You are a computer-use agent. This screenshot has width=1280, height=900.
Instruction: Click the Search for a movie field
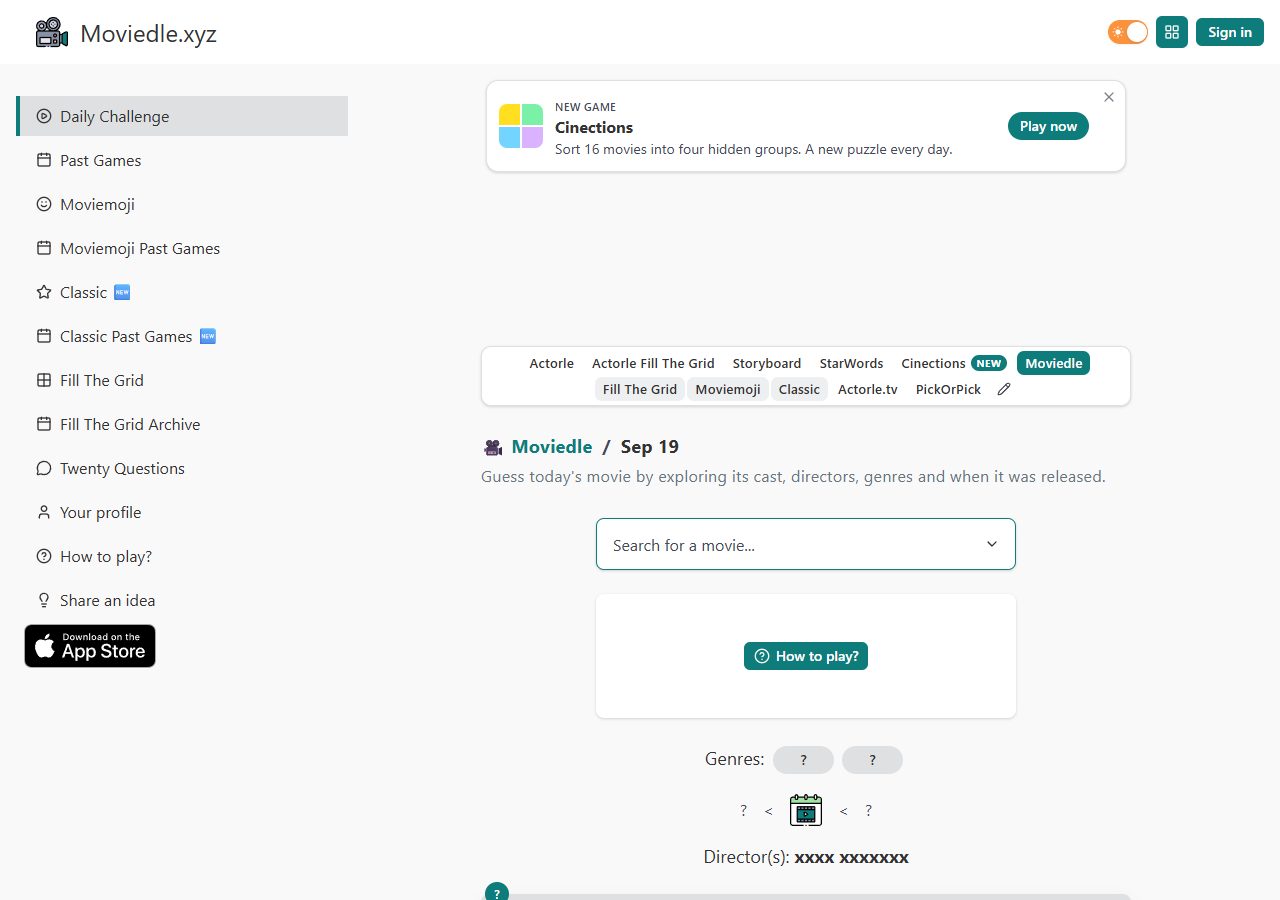tap(806, 544)
